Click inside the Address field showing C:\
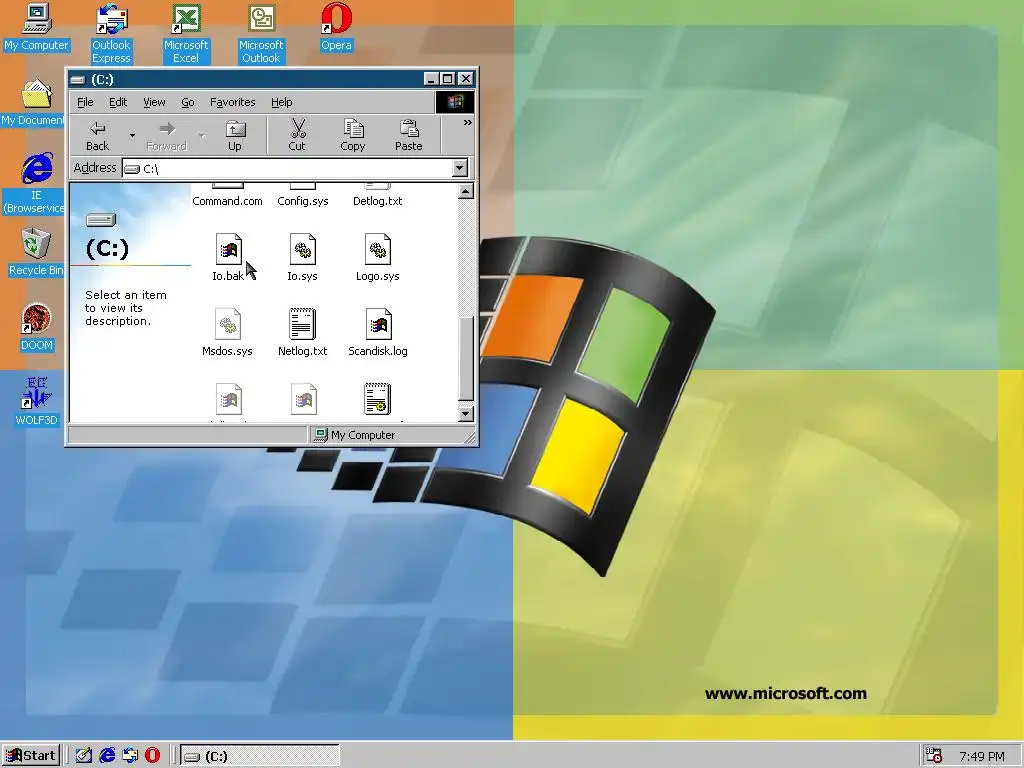The width and height of the screenshot is (1024, 768). (287, 168)
